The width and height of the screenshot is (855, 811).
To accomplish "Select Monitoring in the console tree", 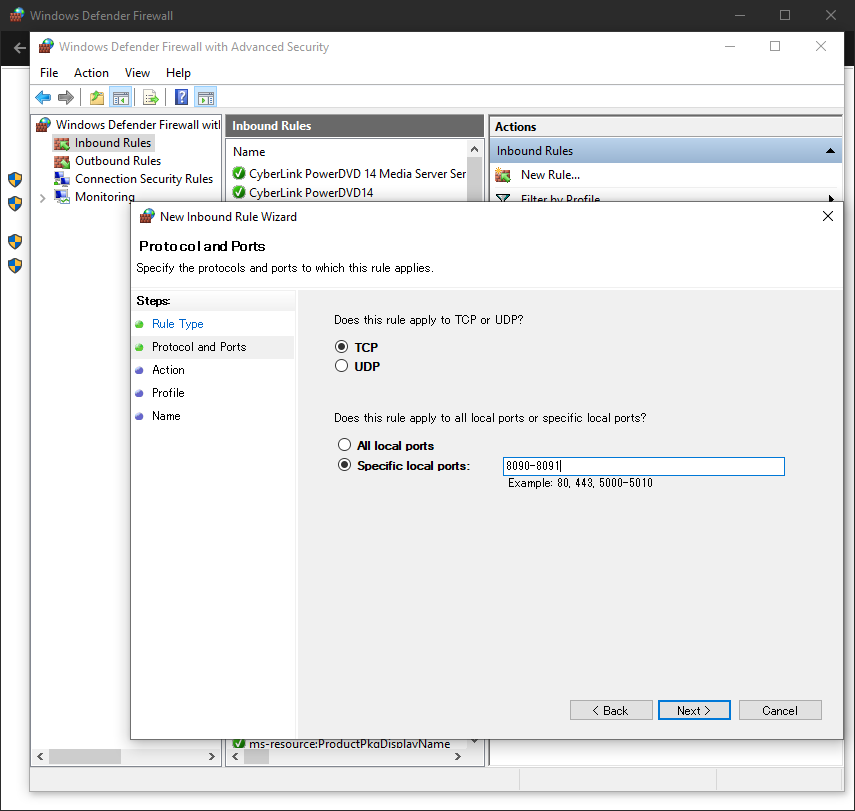I will [105, 196].
